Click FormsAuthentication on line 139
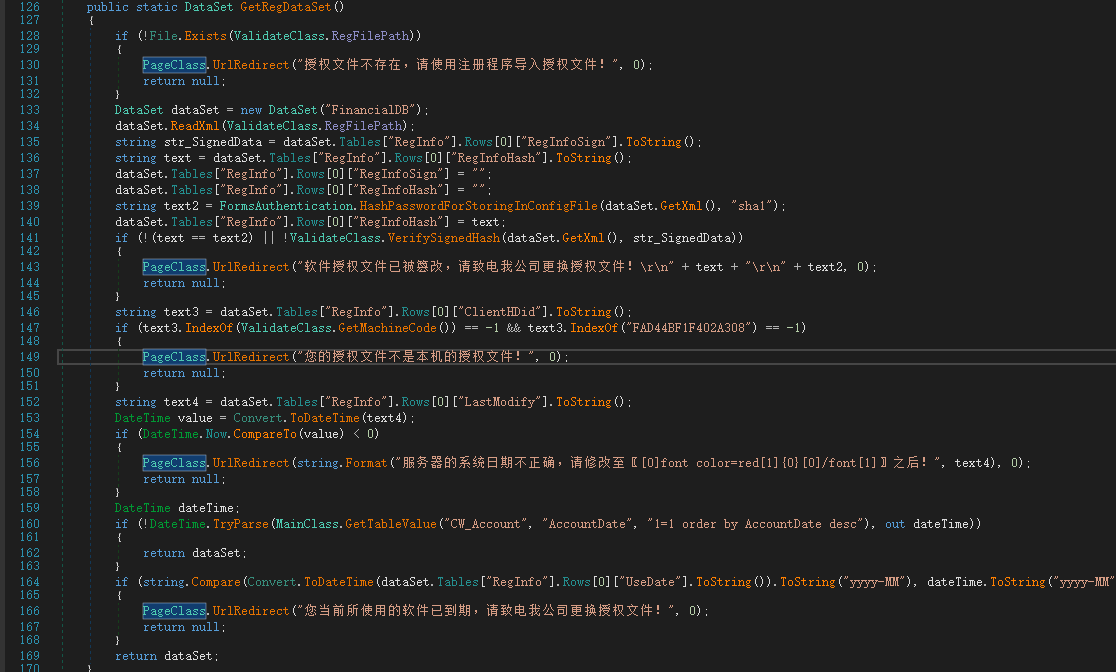Image resolution: width=1116 pixels, height=672 pixels. coord(286,206)
